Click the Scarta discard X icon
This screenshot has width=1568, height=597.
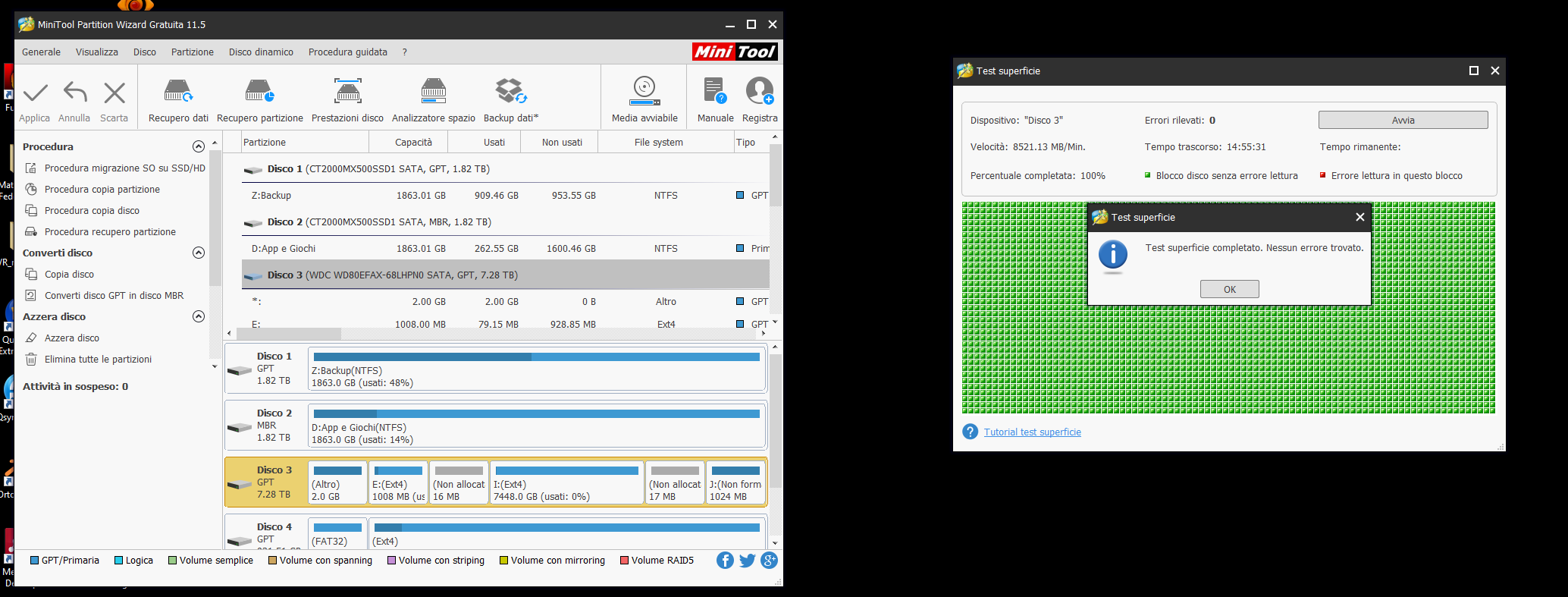pos(114,93)
